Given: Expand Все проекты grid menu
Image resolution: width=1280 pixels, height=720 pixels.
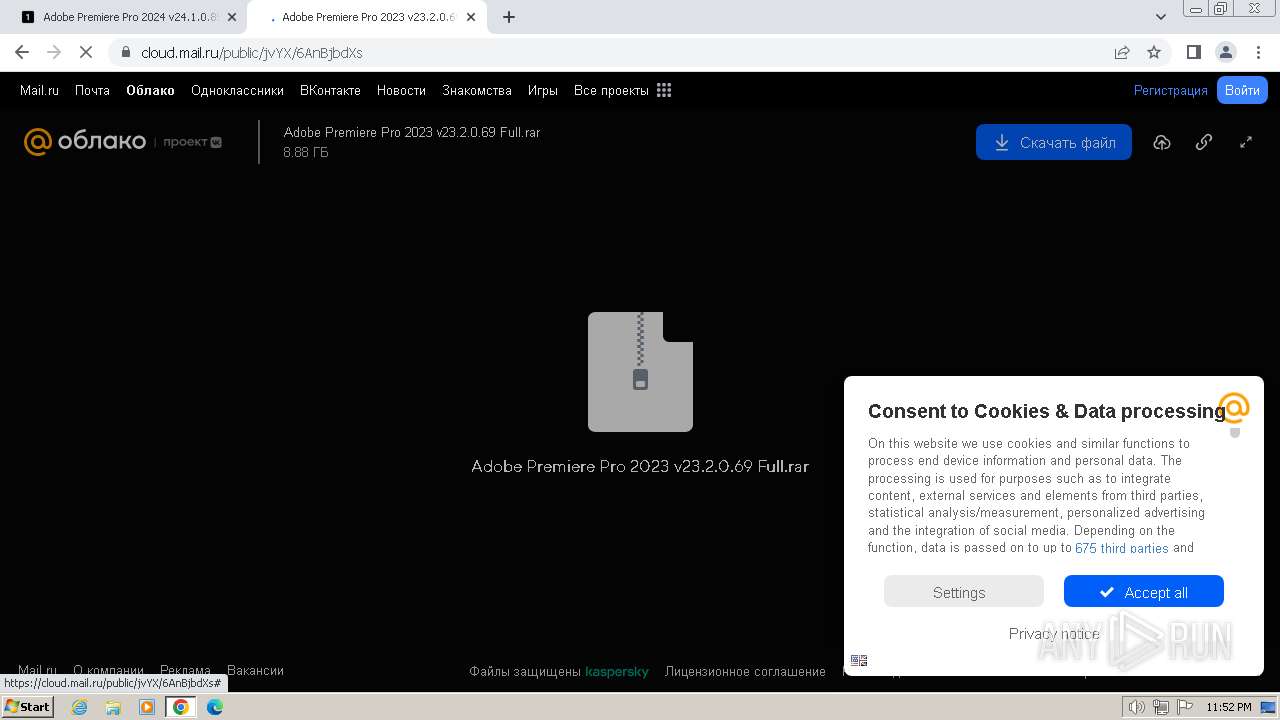Looking at the screenshot, I should pos(622,90).
